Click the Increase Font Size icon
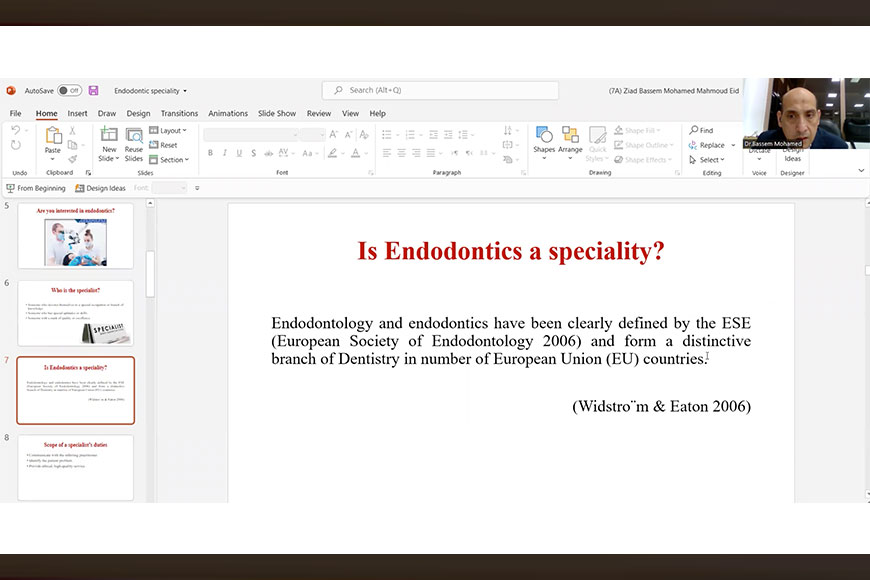 click(x=333, y=134)
